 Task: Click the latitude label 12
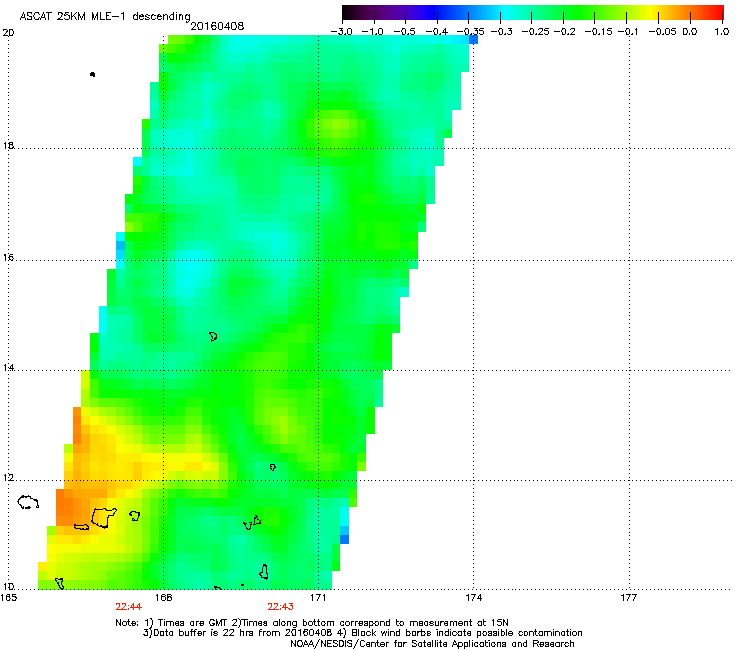point(8,478)
